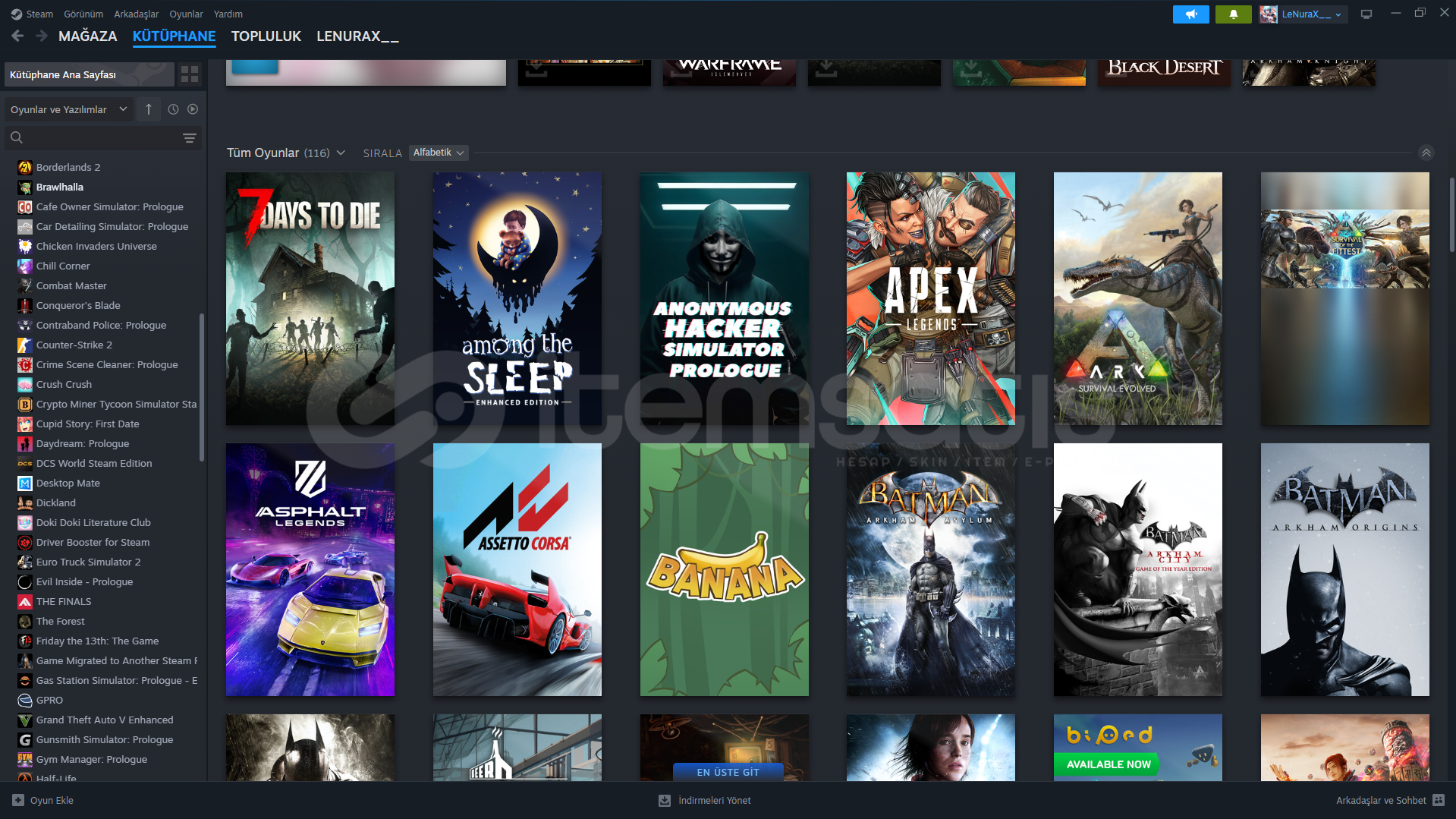1456x819 pixels.
Task: Open 7 Days to Die cover
Action: coord(310,298)
